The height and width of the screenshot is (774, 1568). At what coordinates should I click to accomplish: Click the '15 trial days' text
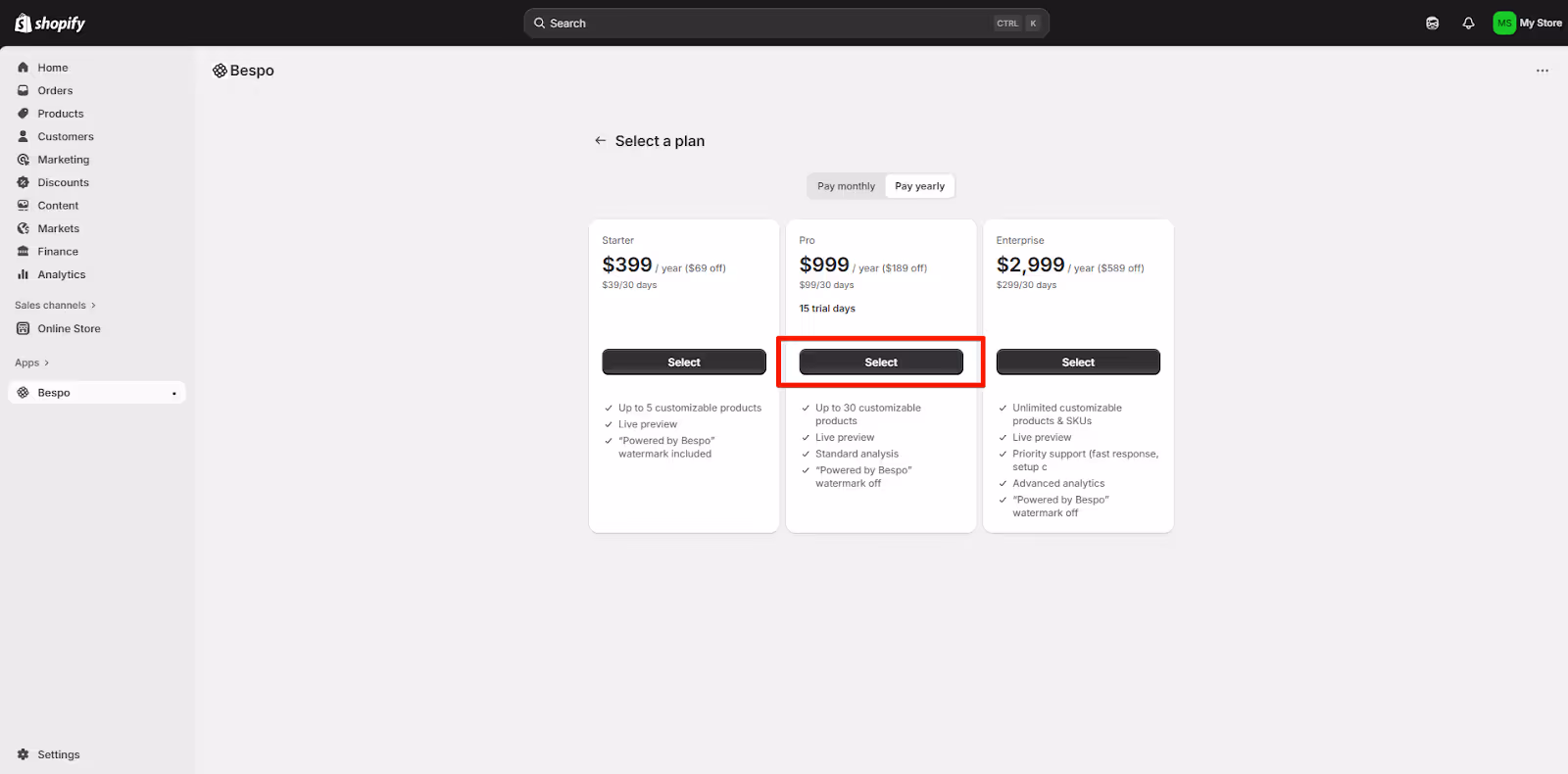pyautogui.click(x=827, y=309)
